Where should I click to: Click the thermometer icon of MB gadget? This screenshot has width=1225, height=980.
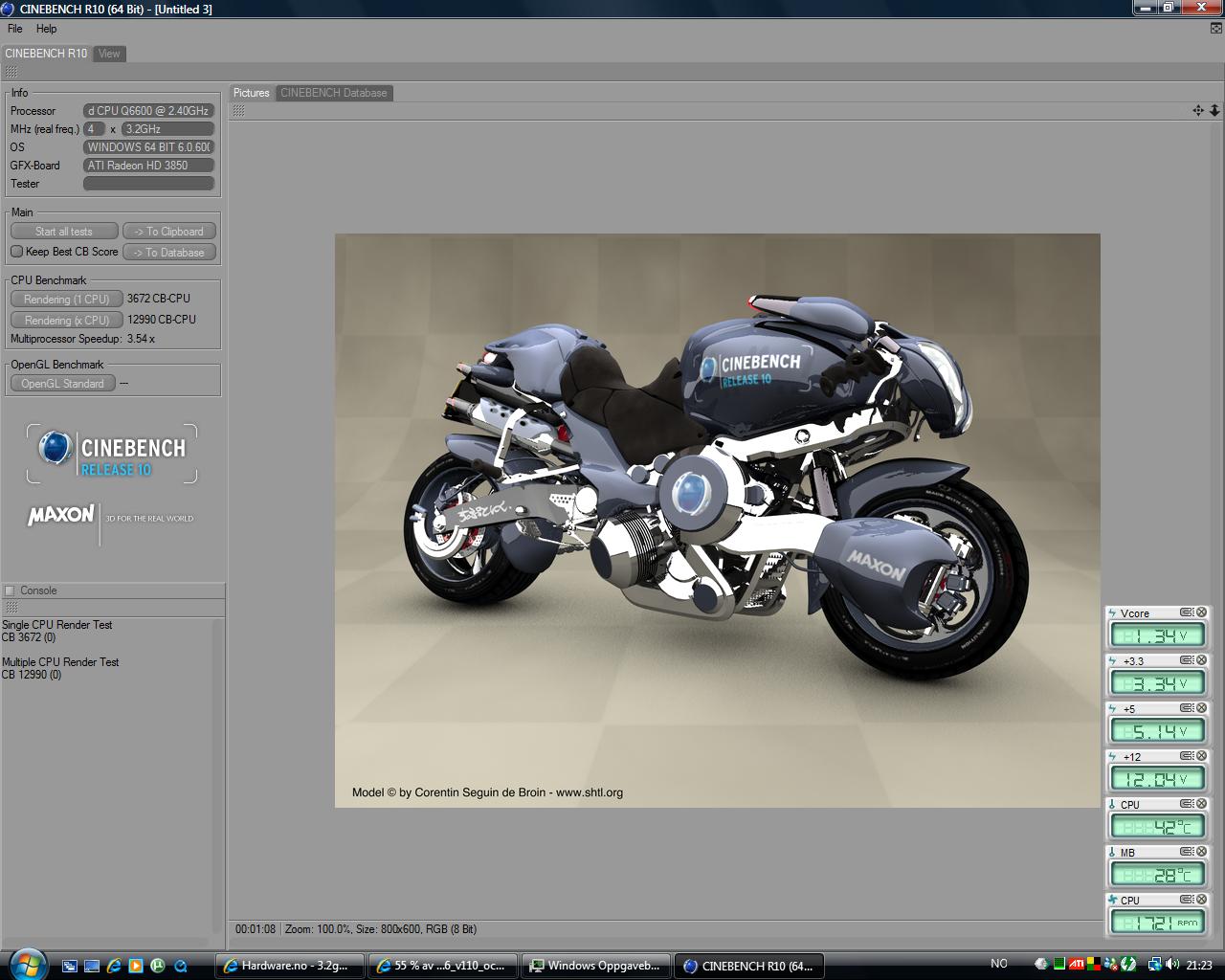[x=1112, y=852]
